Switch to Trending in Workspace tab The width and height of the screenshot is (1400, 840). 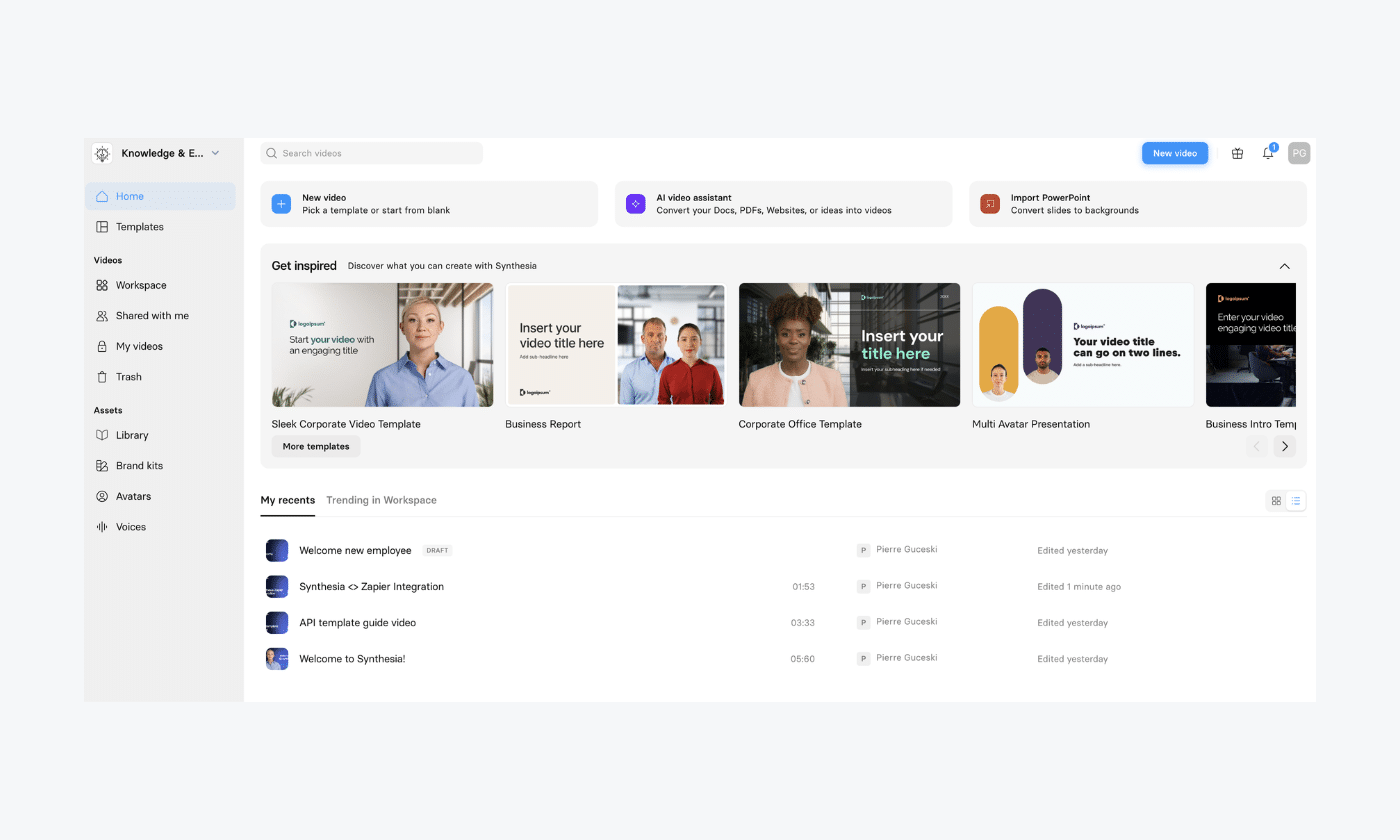click(381, 500)
